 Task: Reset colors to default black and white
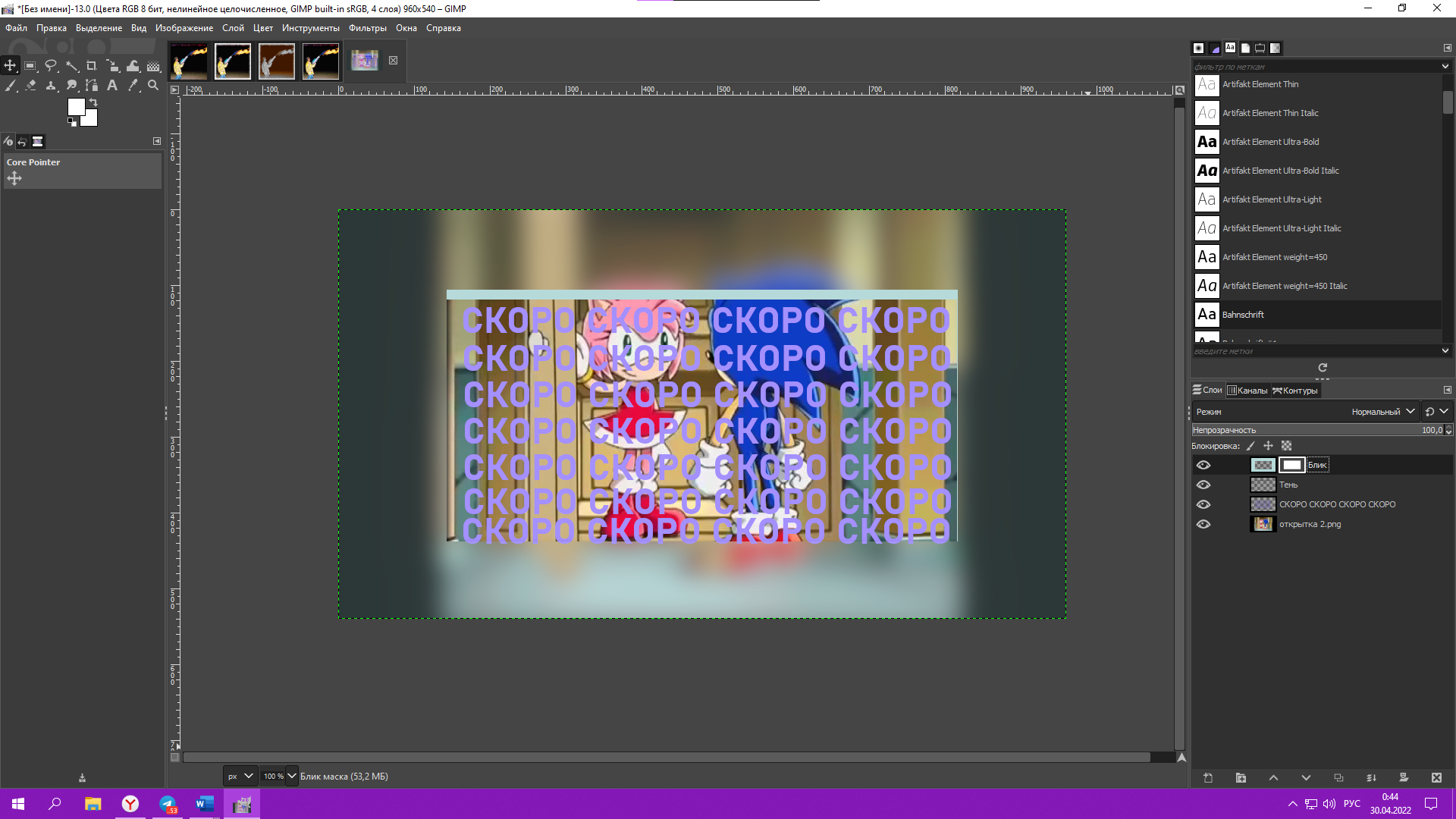(72, 121)
